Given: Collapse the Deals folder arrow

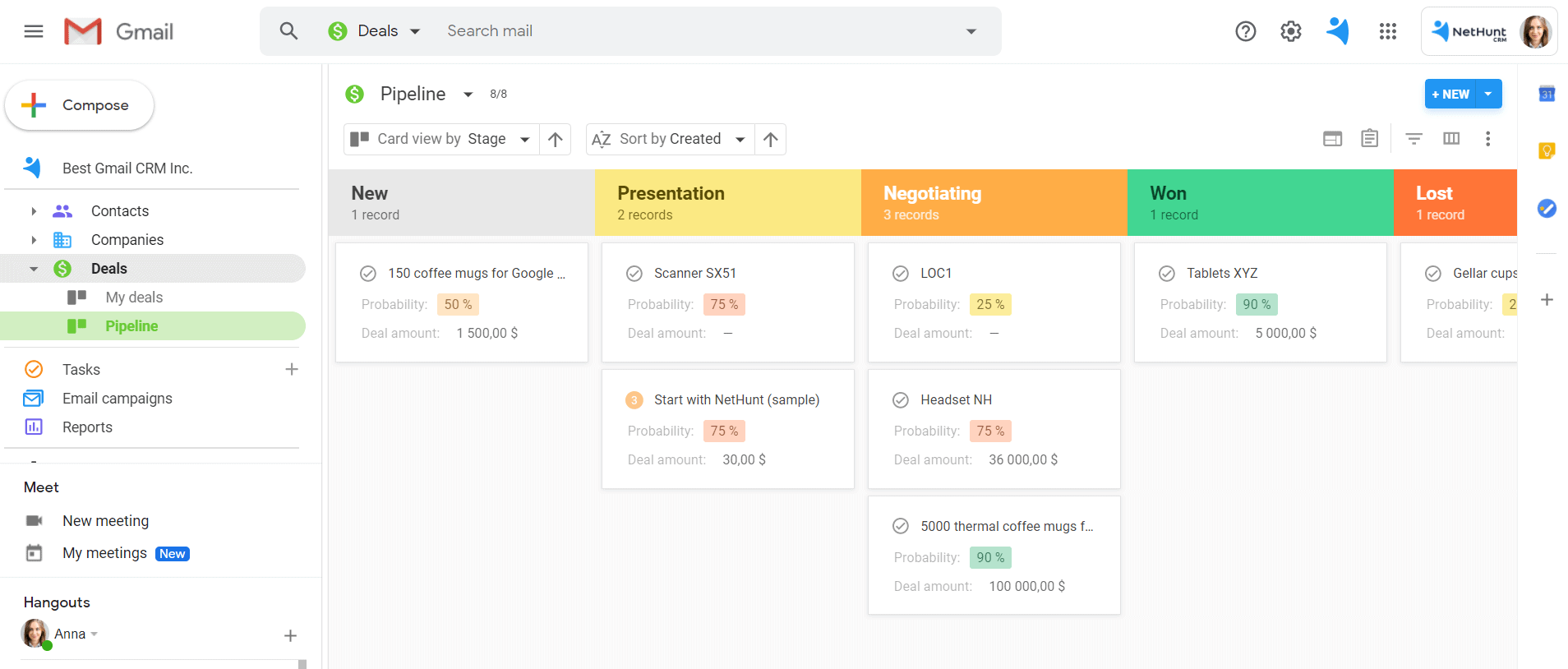Looking at the screenshot, I should pos(34,269).
